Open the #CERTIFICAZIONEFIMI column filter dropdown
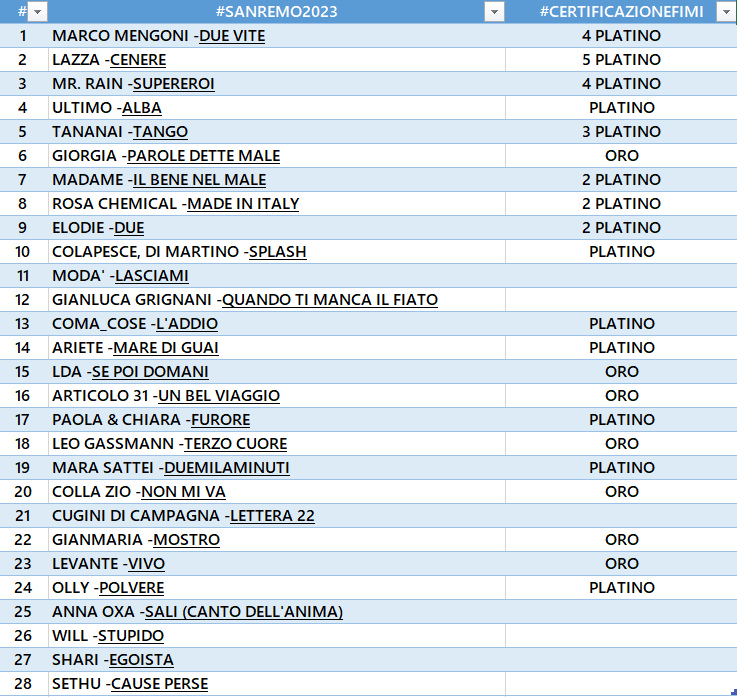This screenshot has width=737, height=697. pyautogui.click(x=726, y=12)
